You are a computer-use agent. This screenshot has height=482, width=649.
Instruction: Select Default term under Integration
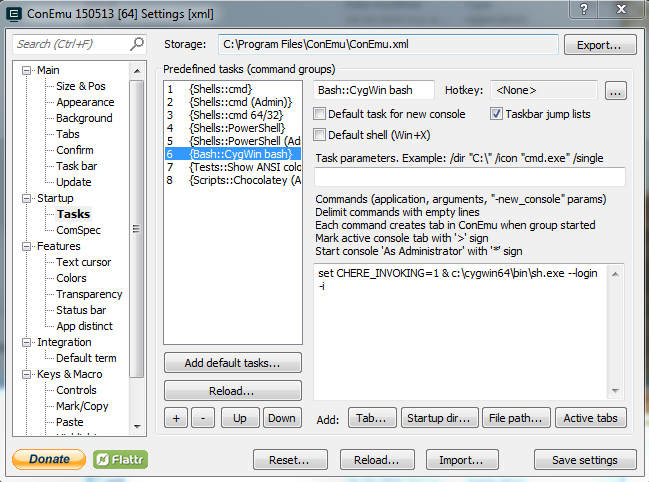coord(86,358)
